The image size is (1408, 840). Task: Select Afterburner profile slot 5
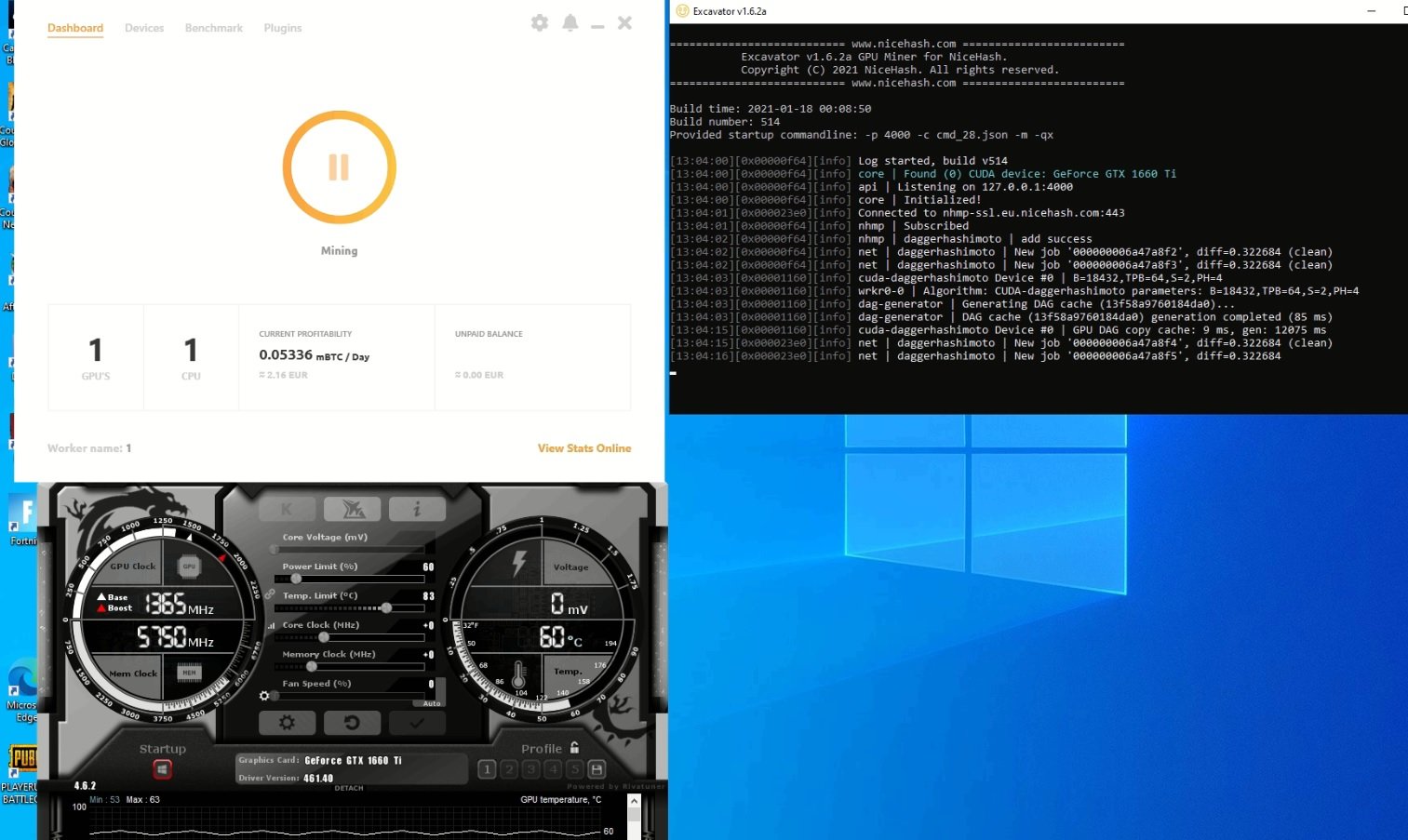pyautogui.click(x=575, y=769)
